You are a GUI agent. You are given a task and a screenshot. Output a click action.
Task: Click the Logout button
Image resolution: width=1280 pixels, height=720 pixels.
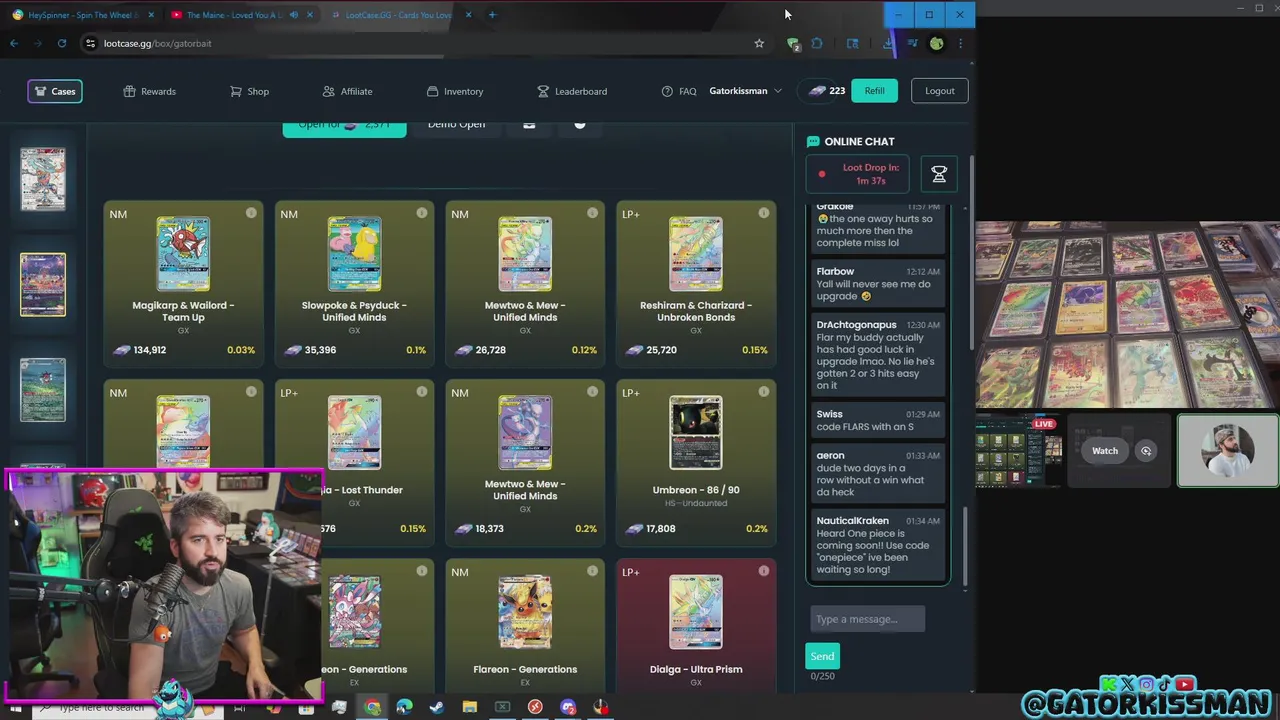[x=940, y=91]
